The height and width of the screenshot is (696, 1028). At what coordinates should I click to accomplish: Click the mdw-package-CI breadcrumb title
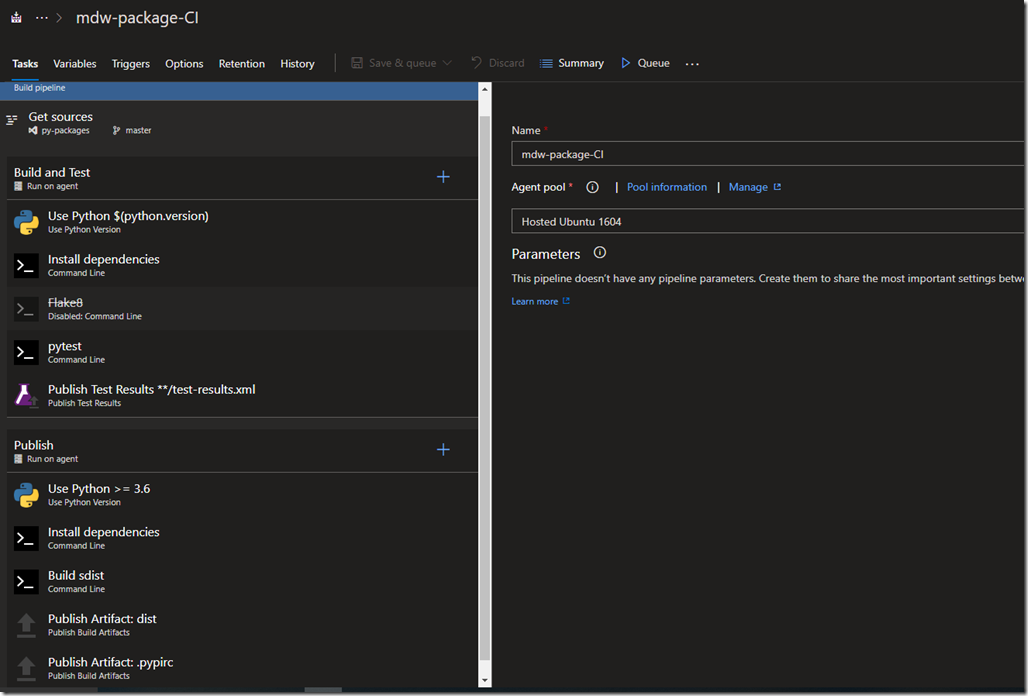click(x=137, y=18)
